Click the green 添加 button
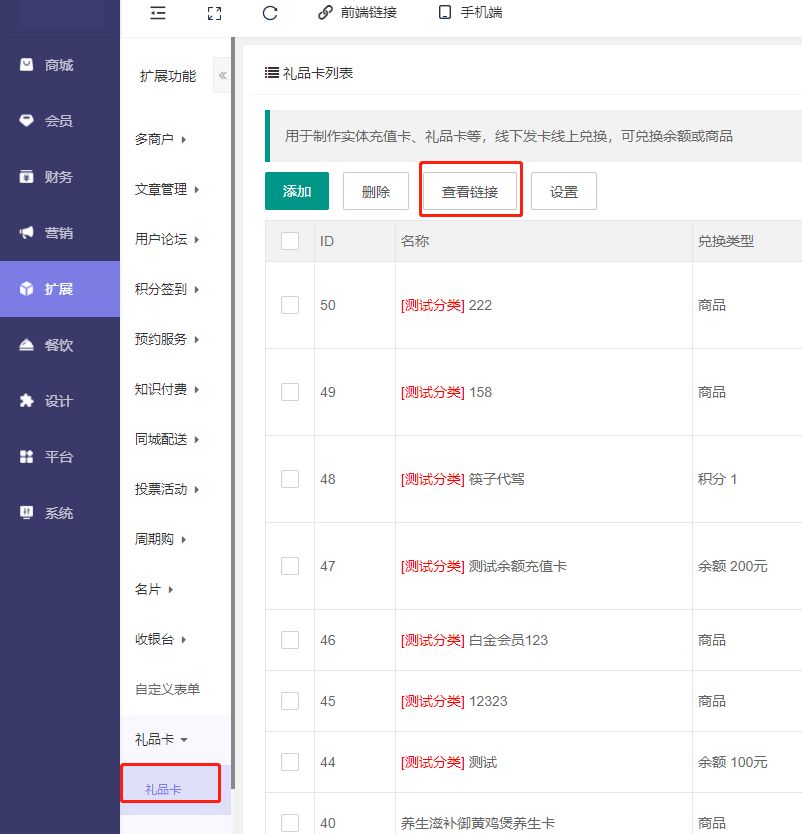This screenshot has width=802, height=834. click(x=297, y=191)
